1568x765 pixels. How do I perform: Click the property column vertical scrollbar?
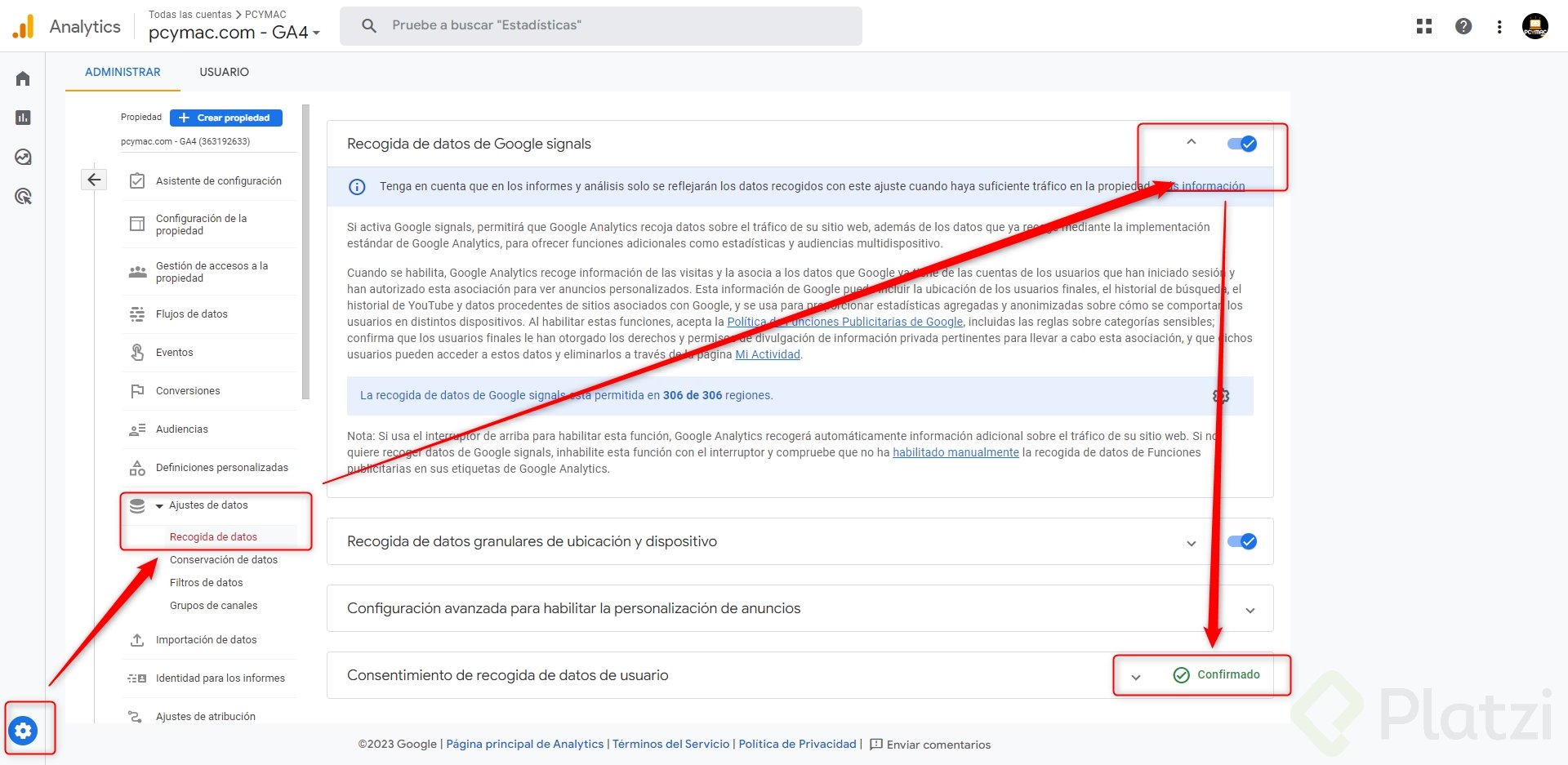[x=306, y=251]
